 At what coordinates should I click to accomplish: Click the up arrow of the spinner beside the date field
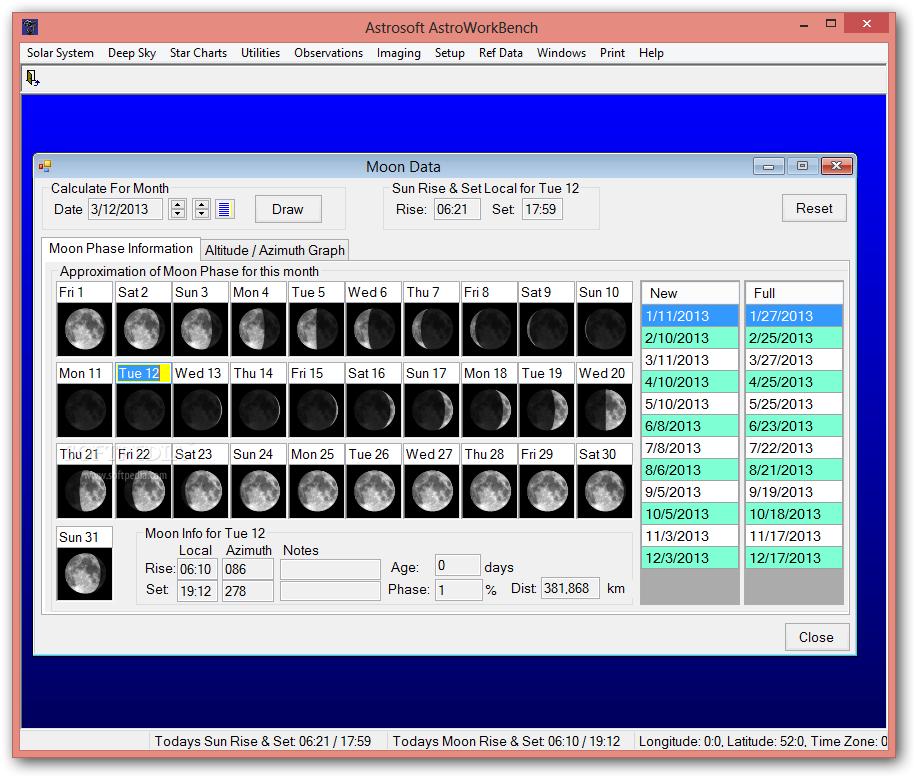pos(178,204)
